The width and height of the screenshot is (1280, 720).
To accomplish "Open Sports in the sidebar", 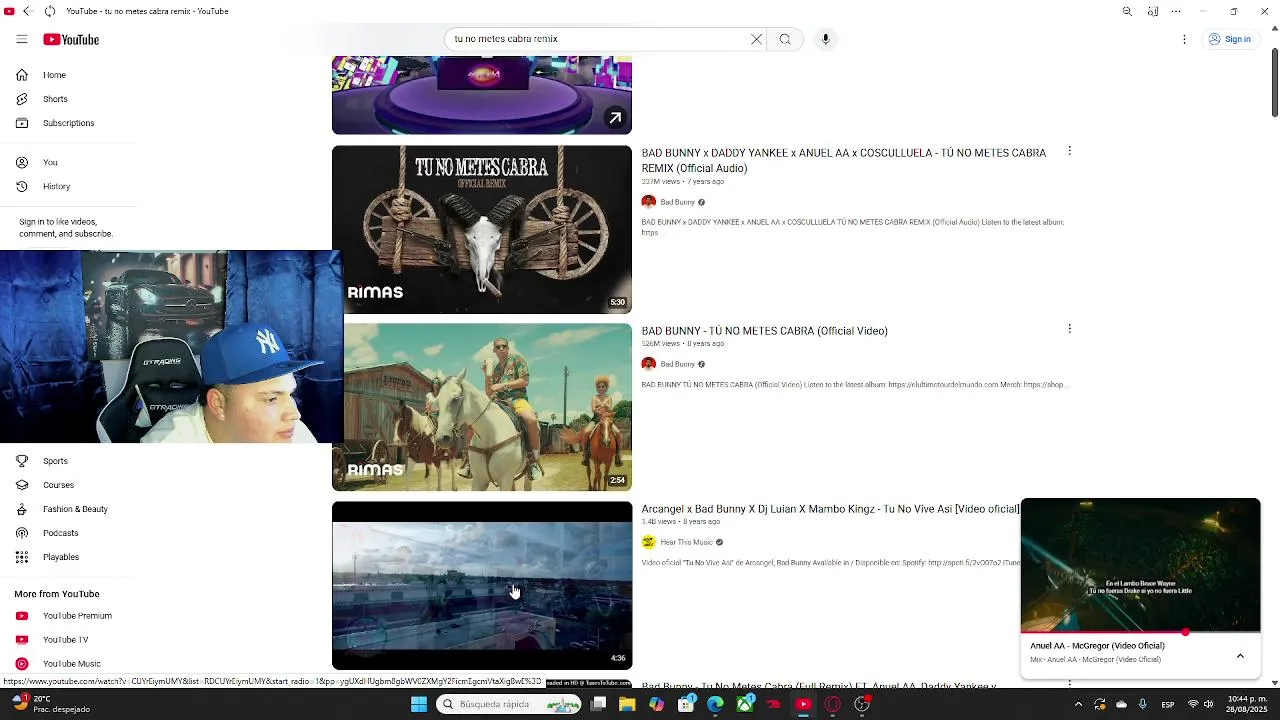I will click(55, 461).
